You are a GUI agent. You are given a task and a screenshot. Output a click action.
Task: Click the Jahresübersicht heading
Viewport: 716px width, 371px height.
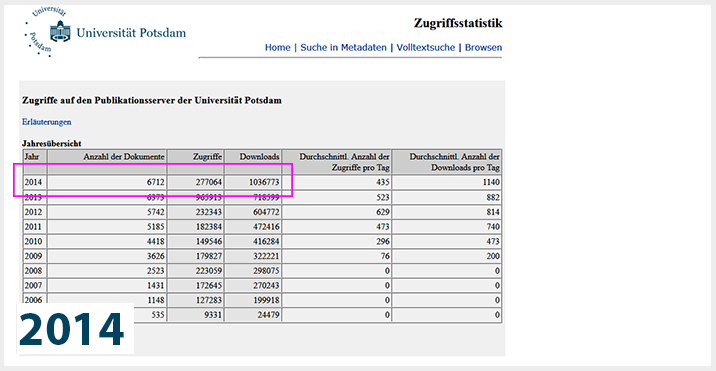(52, 143)
